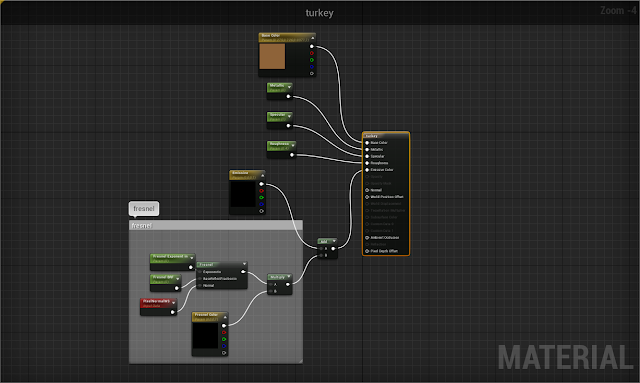Click the brown Base Color swatch preview
Screen dimensions: 640x383
272,56
